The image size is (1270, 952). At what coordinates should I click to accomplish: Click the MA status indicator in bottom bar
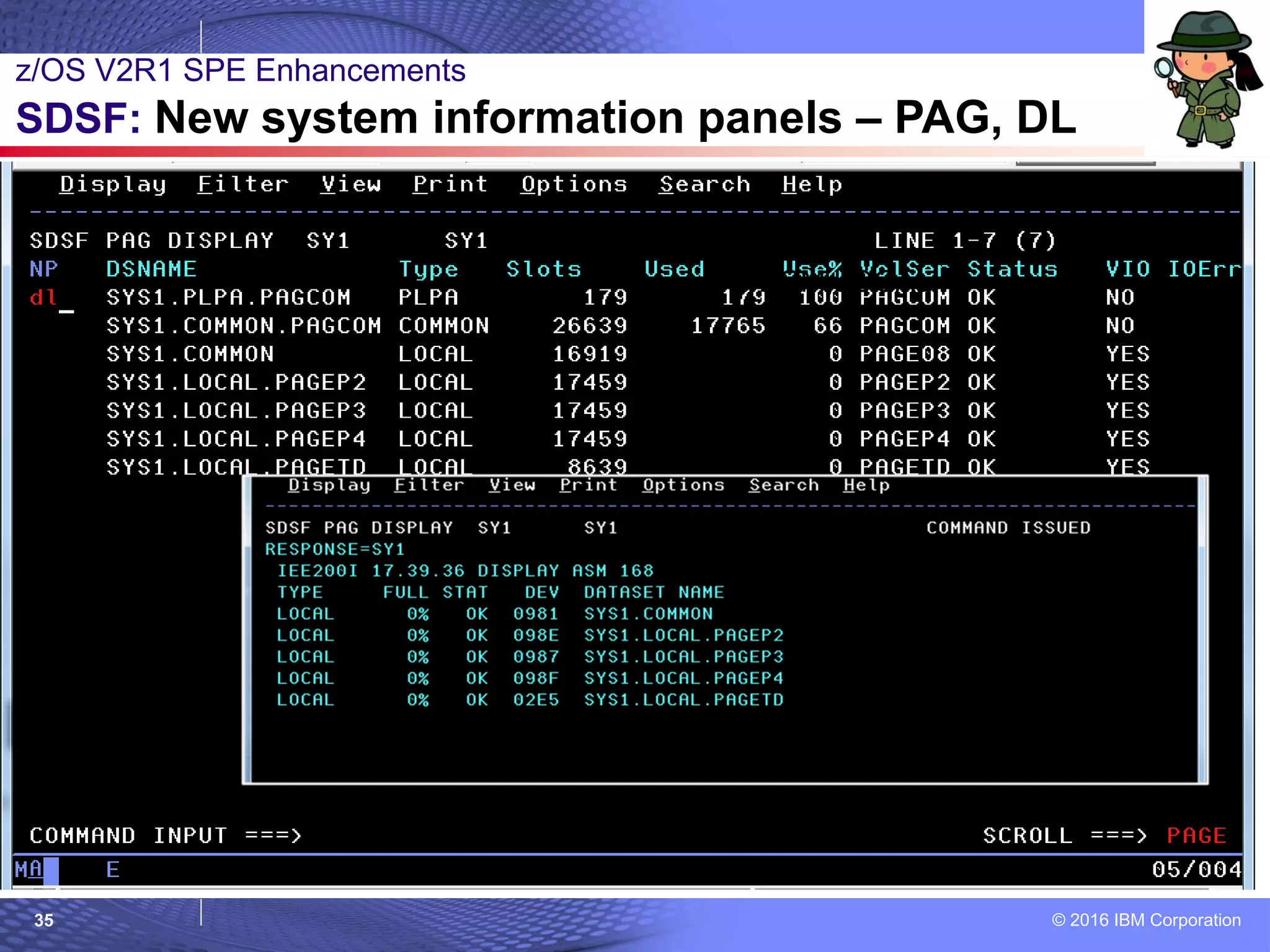click(29, 869)
